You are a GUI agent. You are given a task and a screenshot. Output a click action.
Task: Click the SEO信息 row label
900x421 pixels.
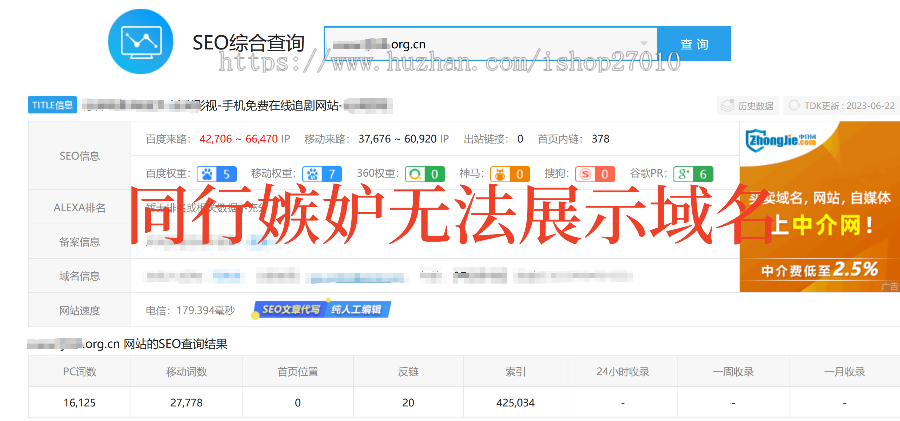point(79,156)
